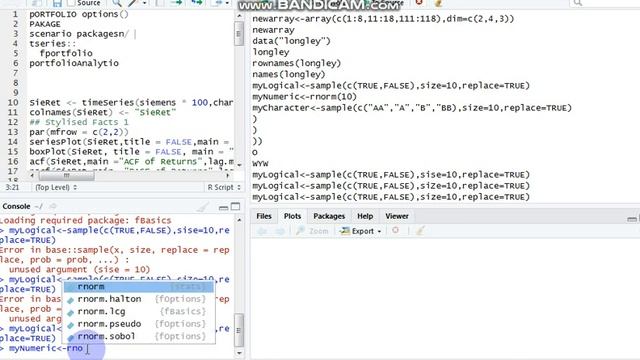Screen dimensions: 640x360
Task: Choose rnorm from the autocomplete list
Action: click(x=138, y=287)
